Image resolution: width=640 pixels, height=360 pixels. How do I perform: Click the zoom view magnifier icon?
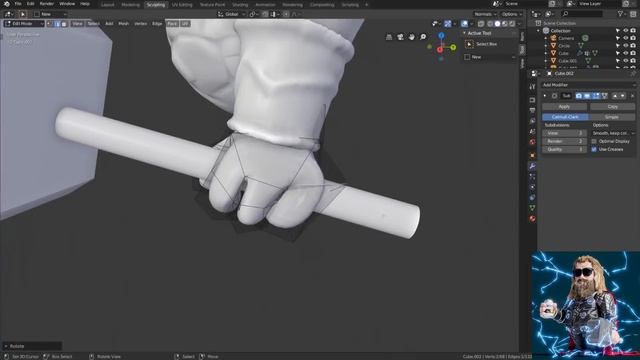point(423,37)
